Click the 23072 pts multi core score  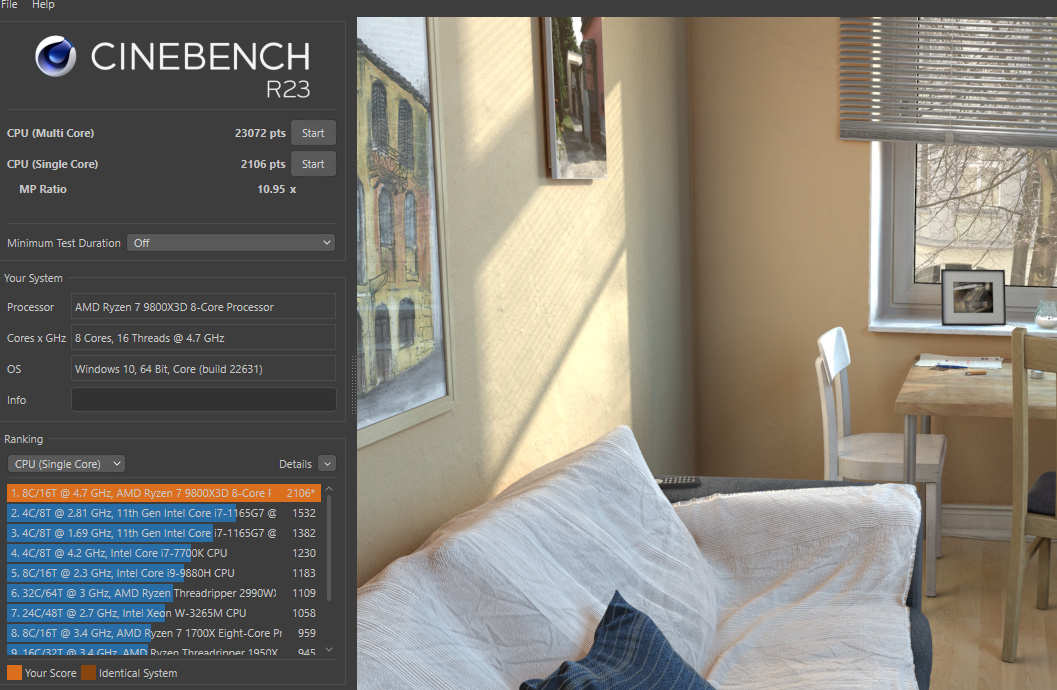coord(260,133)
